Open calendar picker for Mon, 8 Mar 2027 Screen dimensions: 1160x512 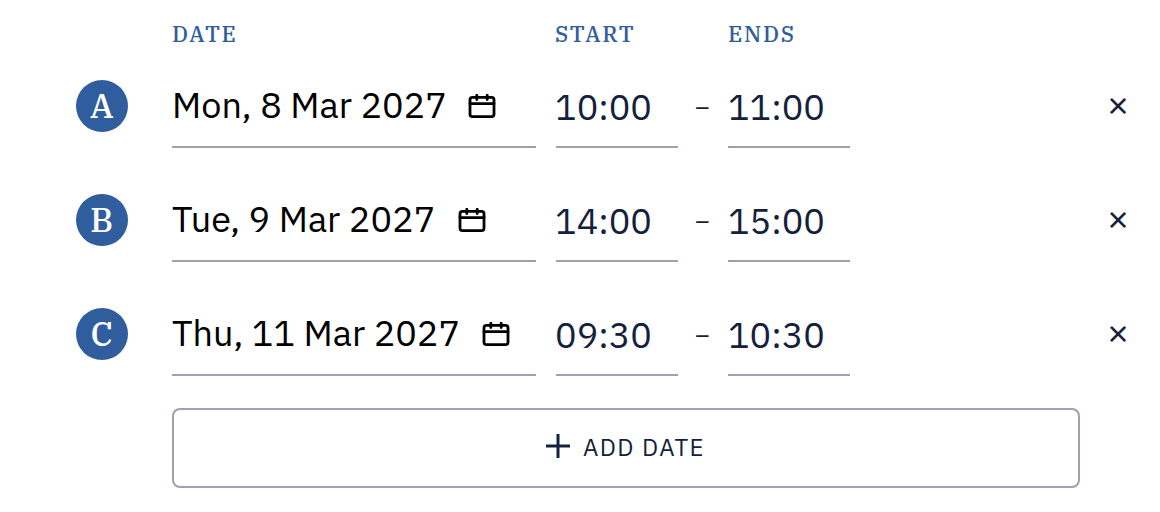click(482, 107)
